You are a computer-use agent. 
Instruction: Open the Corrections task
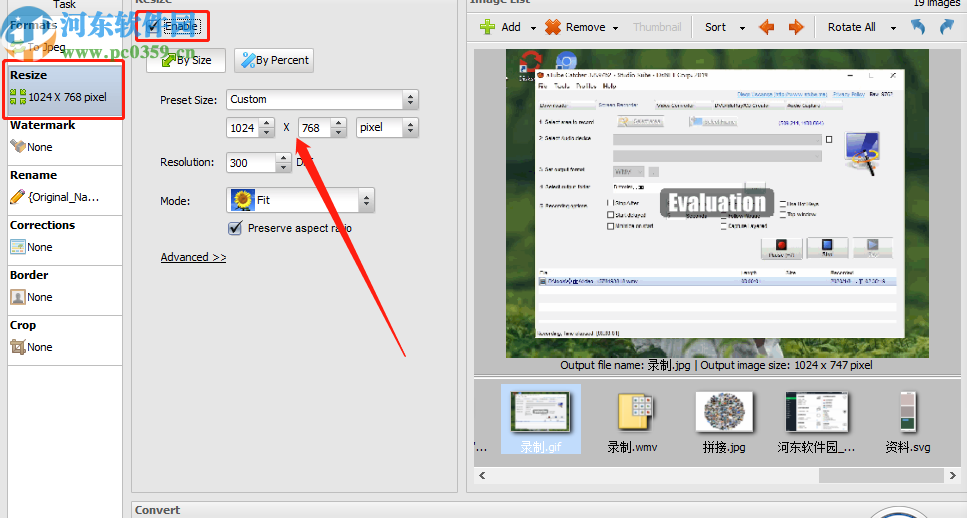pyautogui.click(x=65, y=240)
